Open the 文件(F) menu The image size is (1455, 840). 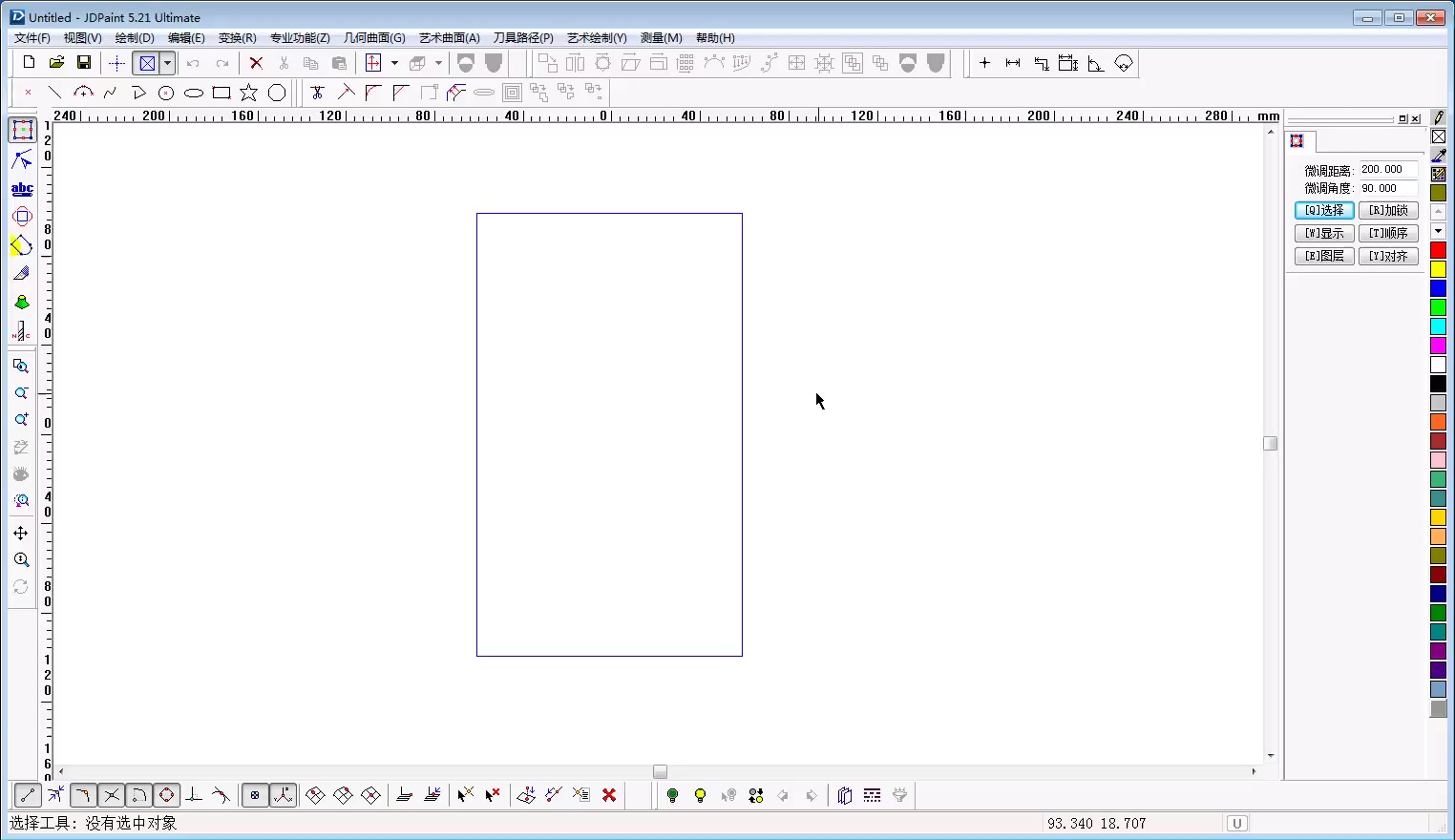click(x=32, y=38)
